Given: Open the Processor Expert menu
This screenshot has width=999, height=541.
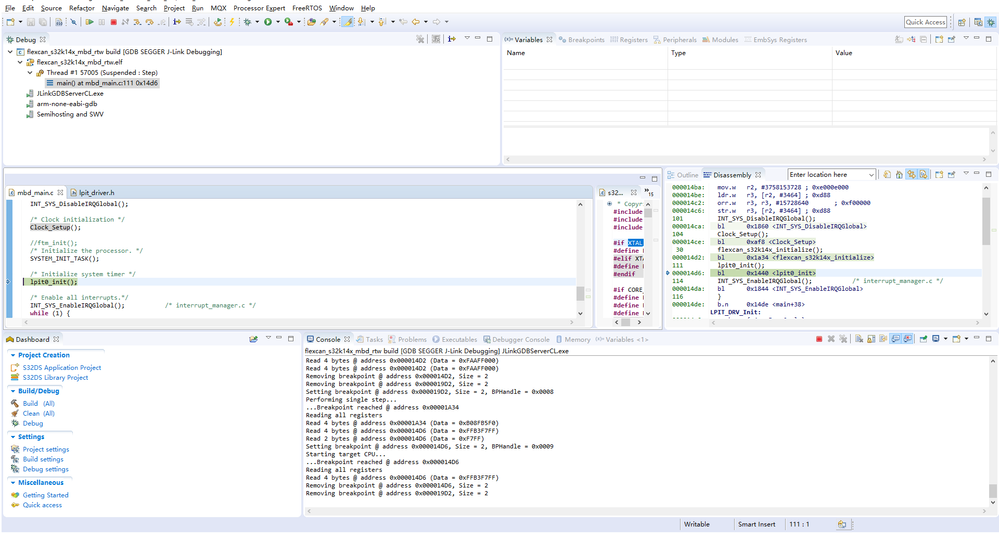Looking at the screenshot, I should point(259,8).
